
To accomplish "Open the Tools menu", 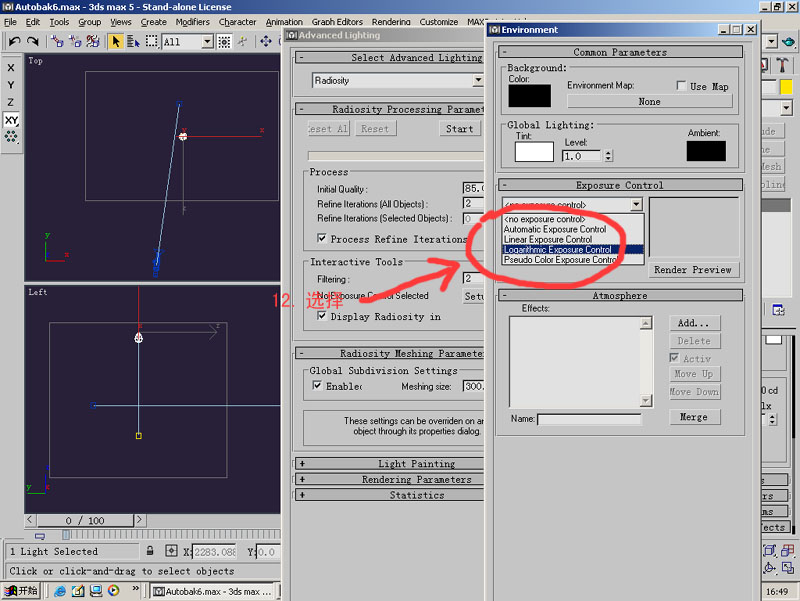I will pyautogui.click(x=59, y=22).
